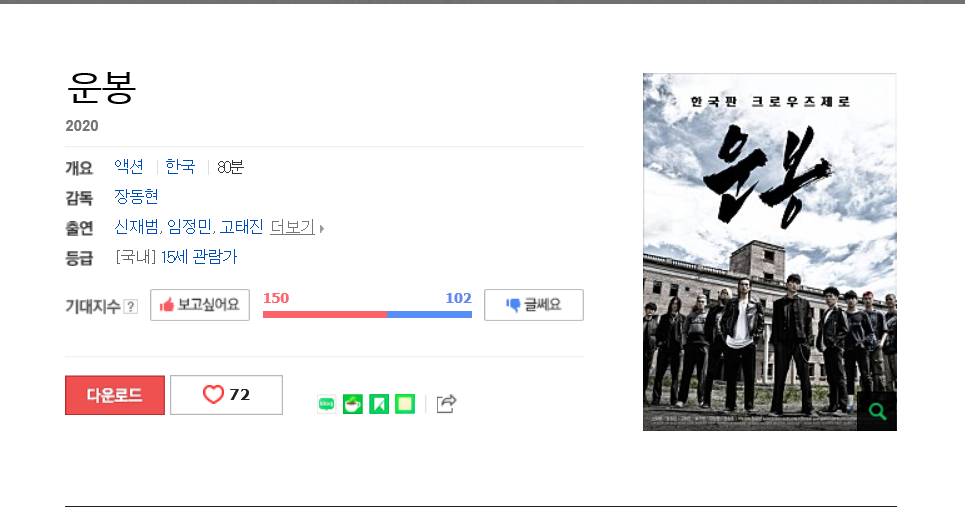Click the green bookmark share icon
Screen dimensions: 965x507
tap(379, 404)
